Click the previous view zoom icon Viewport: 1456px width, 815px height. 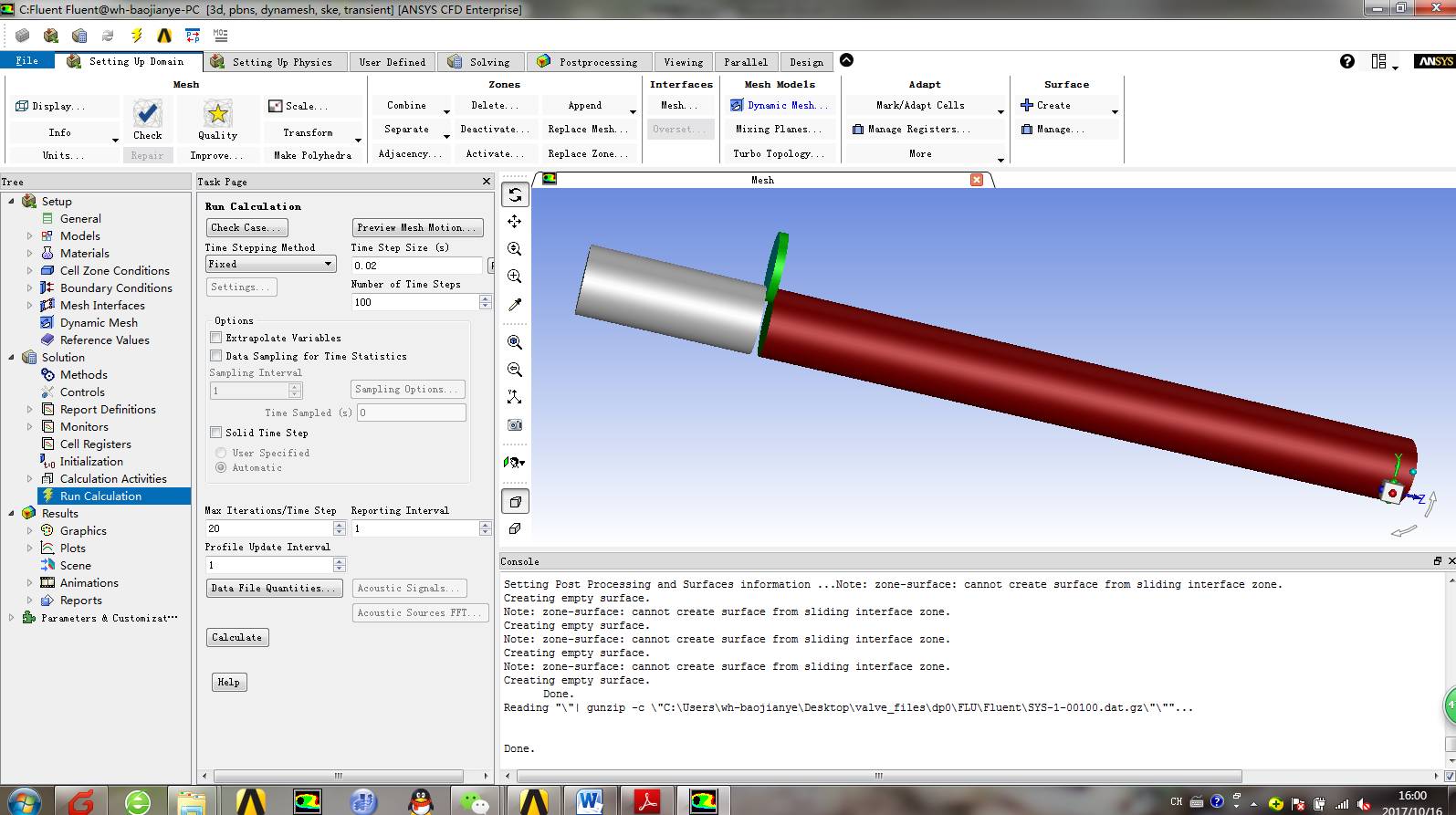pyautogui.click(x=515, y=370)
